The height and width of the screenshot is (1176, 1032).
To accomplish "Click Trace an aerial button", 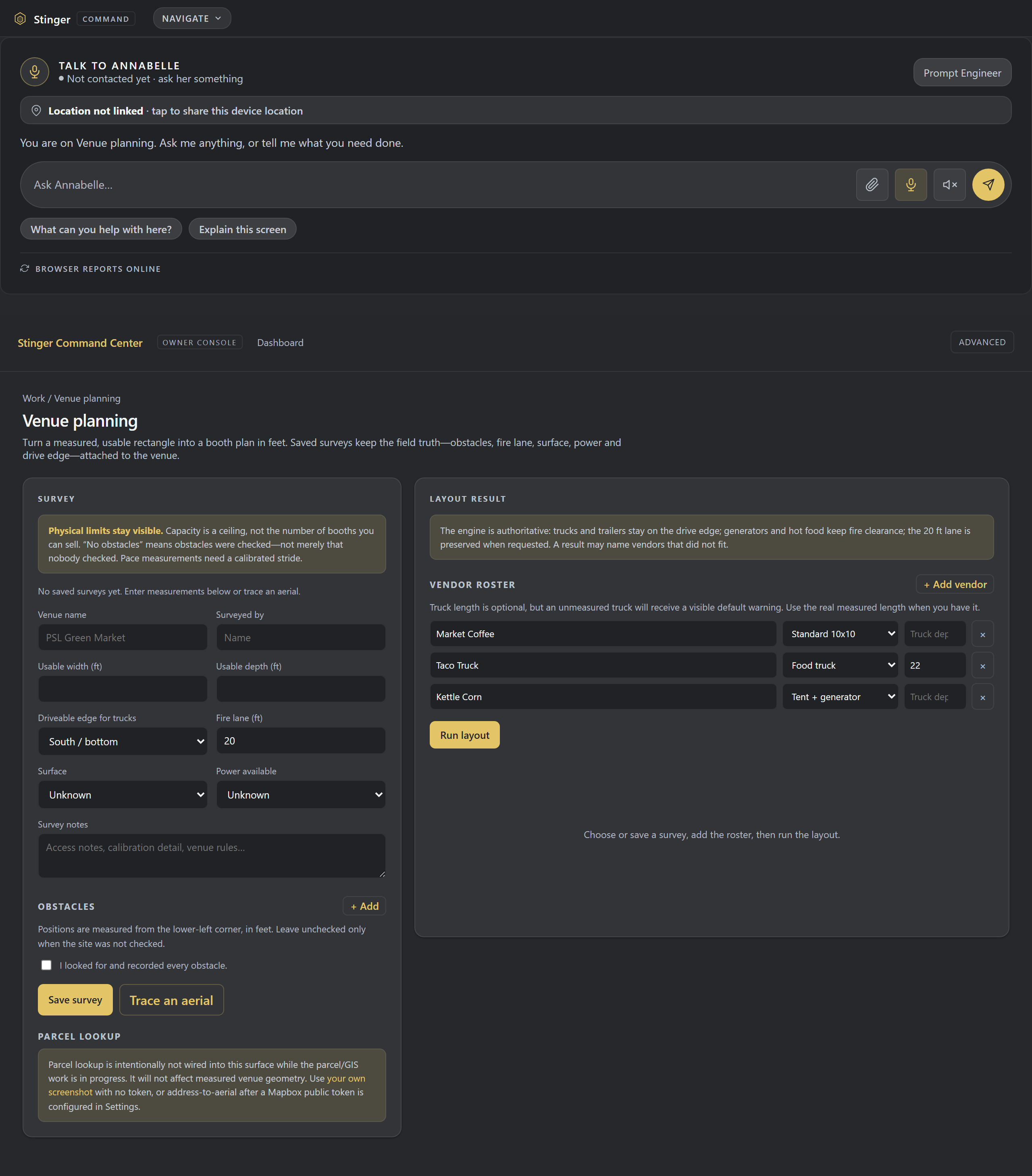I will pos(171,1000).
